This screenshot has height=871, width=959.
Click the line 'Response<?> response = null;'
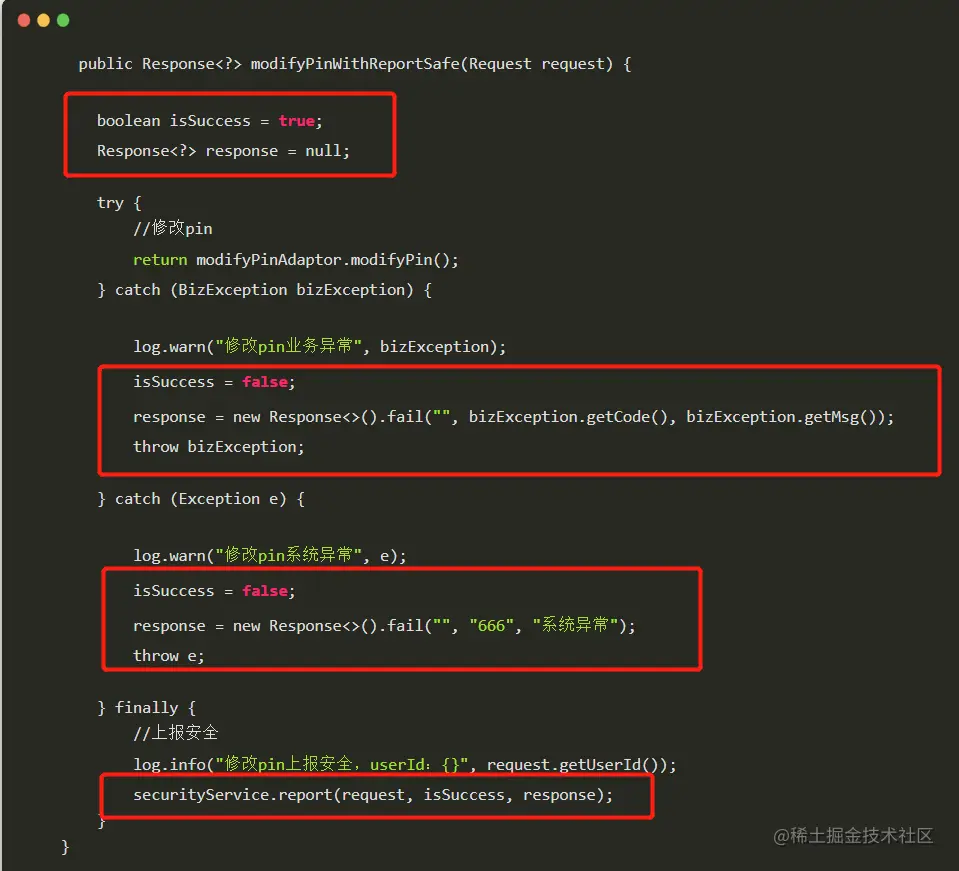(223, 150)
